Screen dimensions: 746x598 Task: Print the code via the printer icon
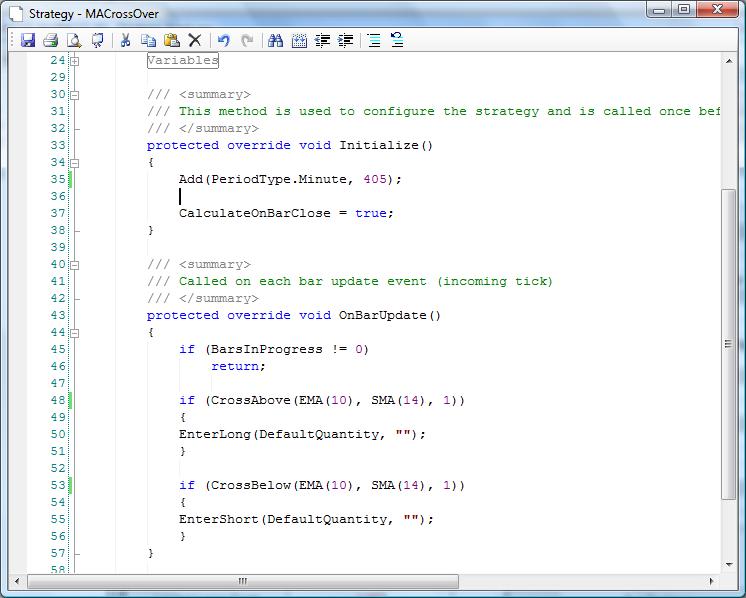(x=51, y=40)
